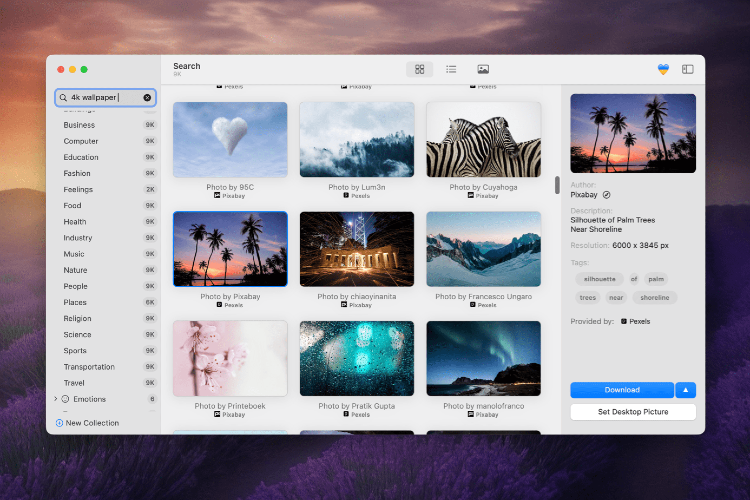Click the Silhouette of Palm Trees description
The image size is (750, 500).
(612, 225)
